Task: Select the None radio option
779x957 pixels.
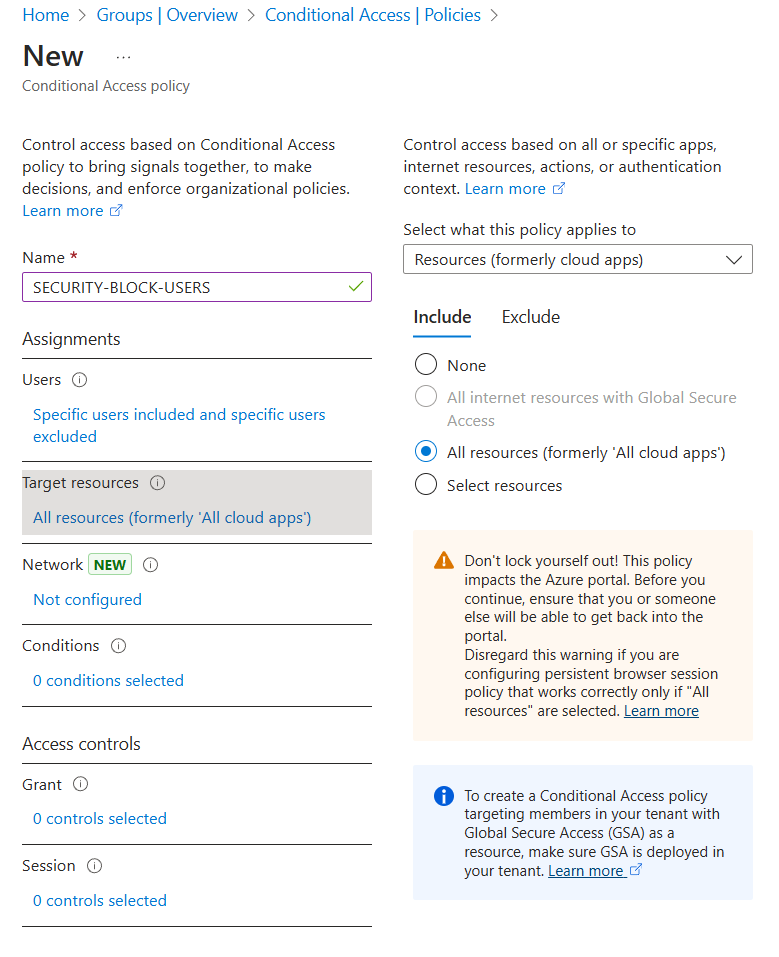Action: point(426,364)
